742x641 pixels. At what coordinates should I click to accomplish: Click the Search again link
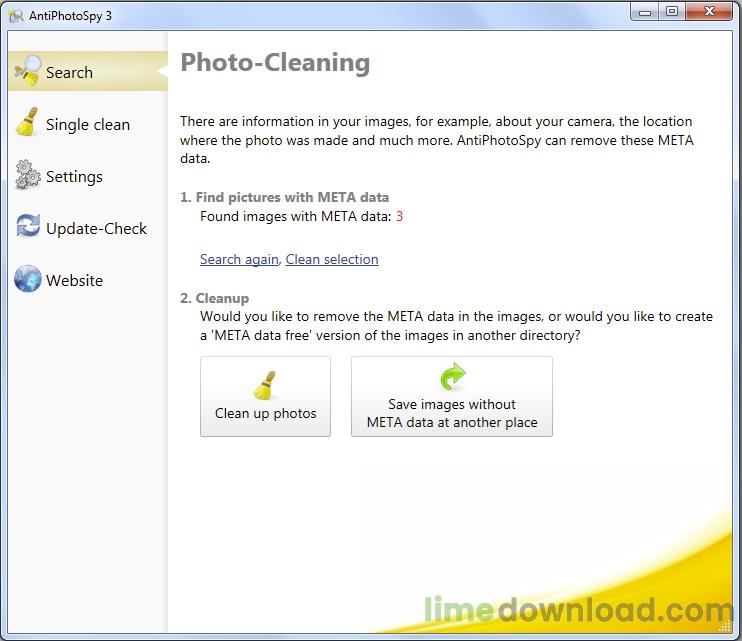tap(239, 259)
